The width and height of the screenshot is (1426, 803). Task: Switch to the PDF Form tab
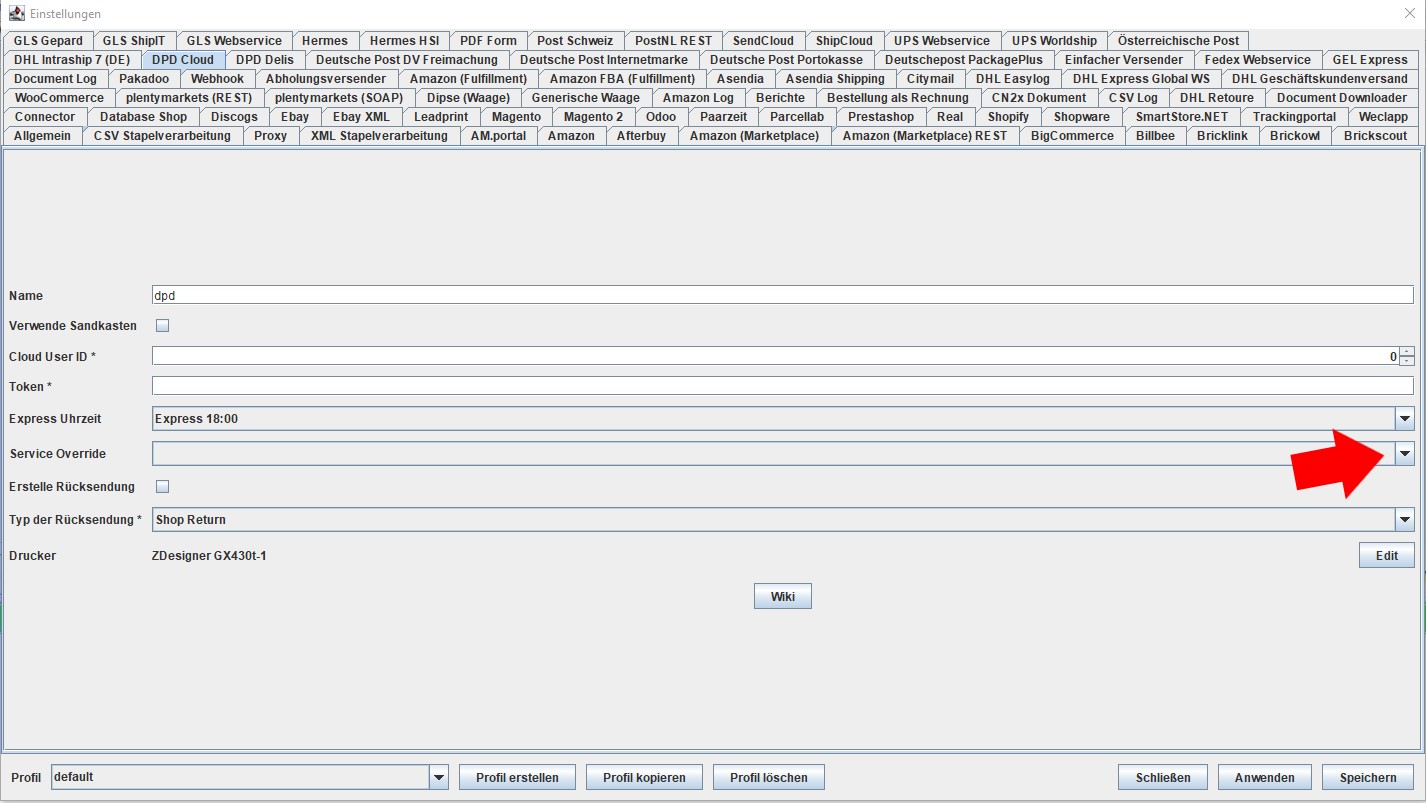click(x=488, y=41)
